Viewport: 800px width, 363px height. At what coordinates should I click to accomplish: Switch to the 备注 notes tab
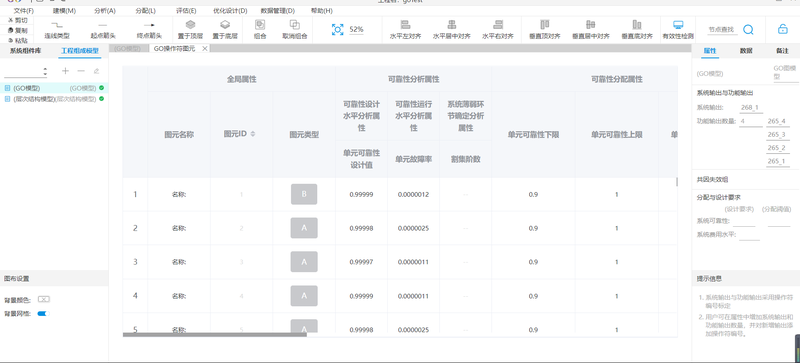[782, 51]
